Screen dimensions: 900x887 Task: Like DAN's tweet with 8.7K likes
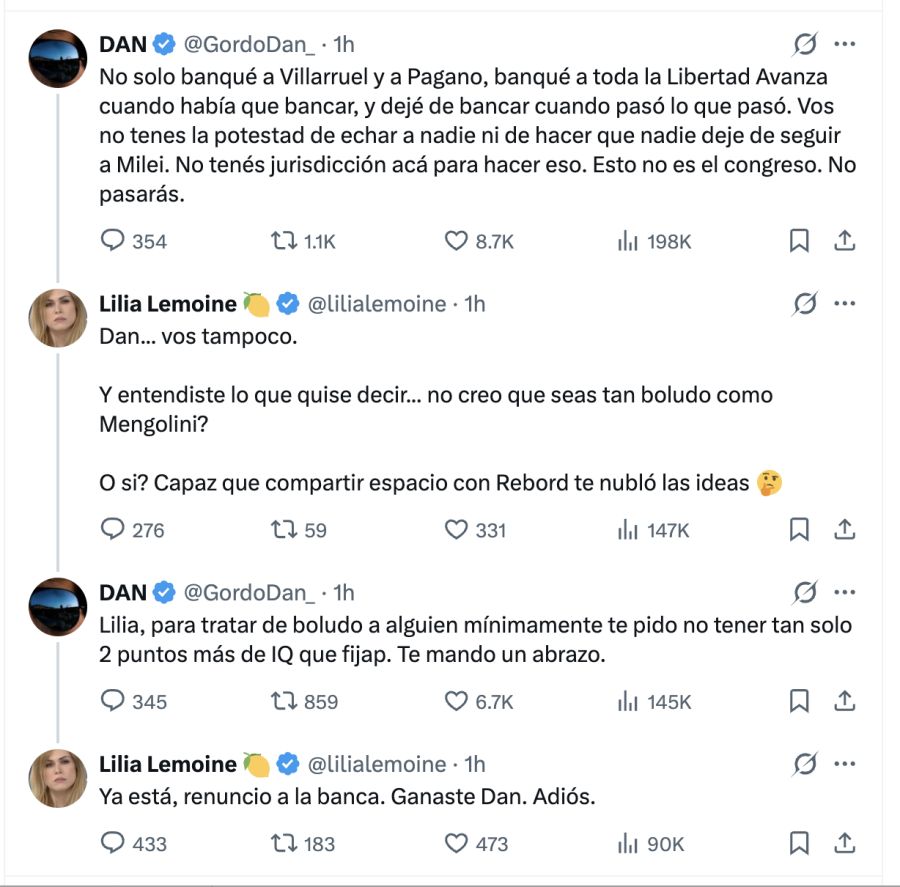[456, 241]
